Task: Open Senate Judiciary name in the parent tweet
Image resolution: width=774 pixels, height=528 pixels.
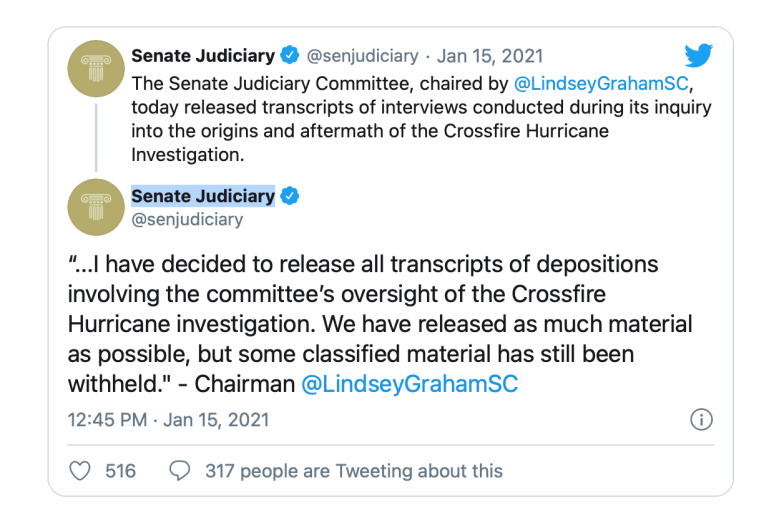Action: pyautogui.click(x=203, y=56)
